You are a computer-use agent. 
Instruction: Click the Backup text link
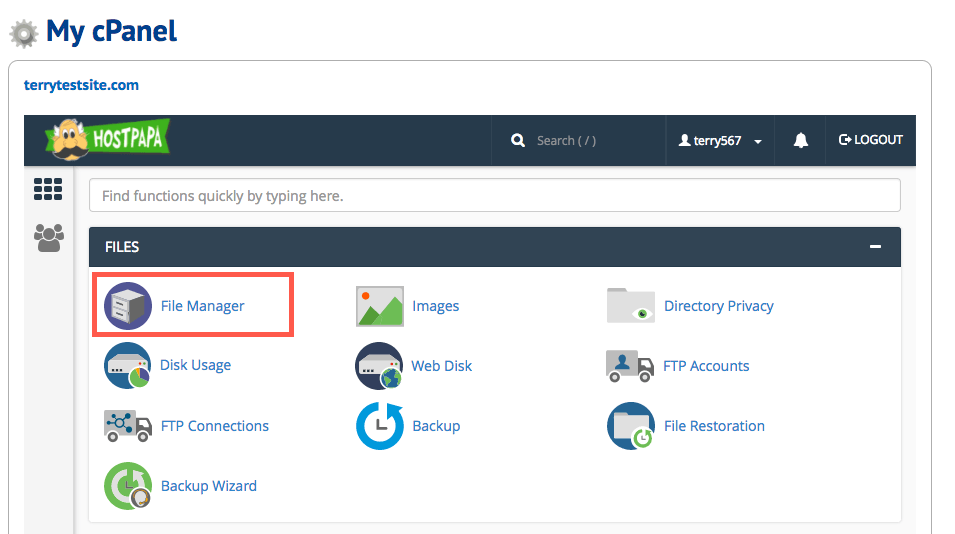tap(436, 426)
